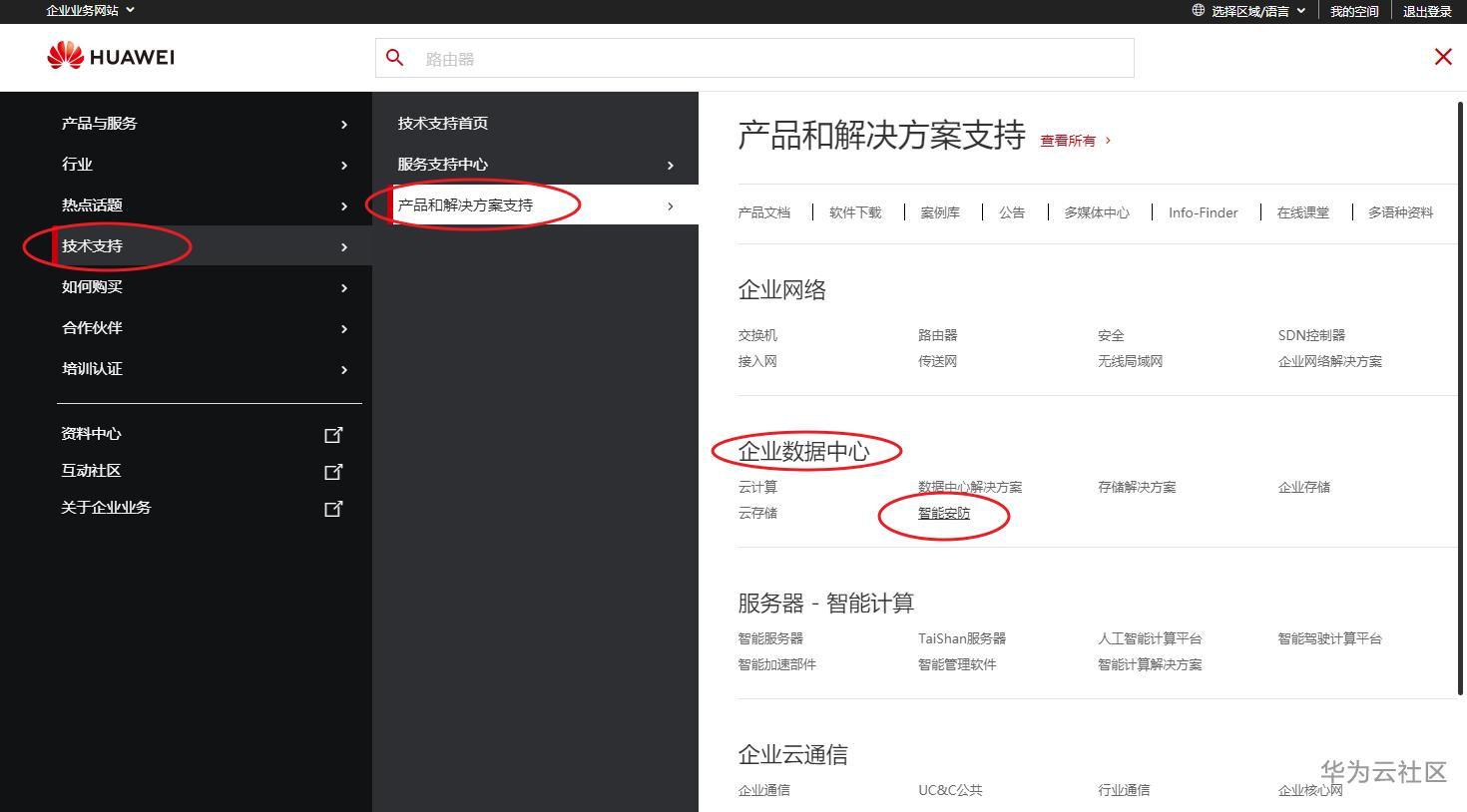The image size is (1467, 812).
Task: Open 接入网 link
Action: [757, 361]
